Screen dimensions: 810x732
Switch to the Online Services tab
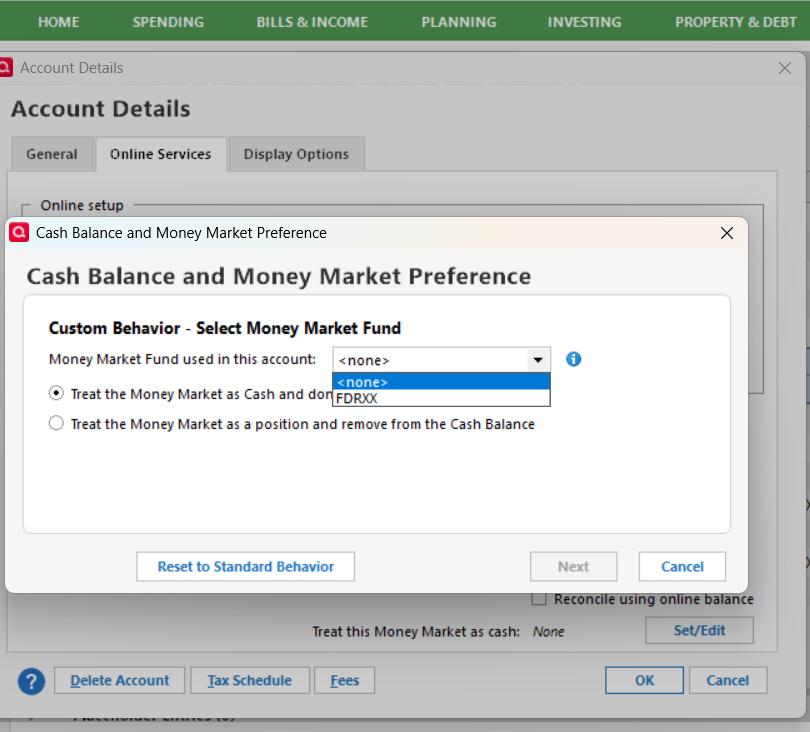pos(161,154)
